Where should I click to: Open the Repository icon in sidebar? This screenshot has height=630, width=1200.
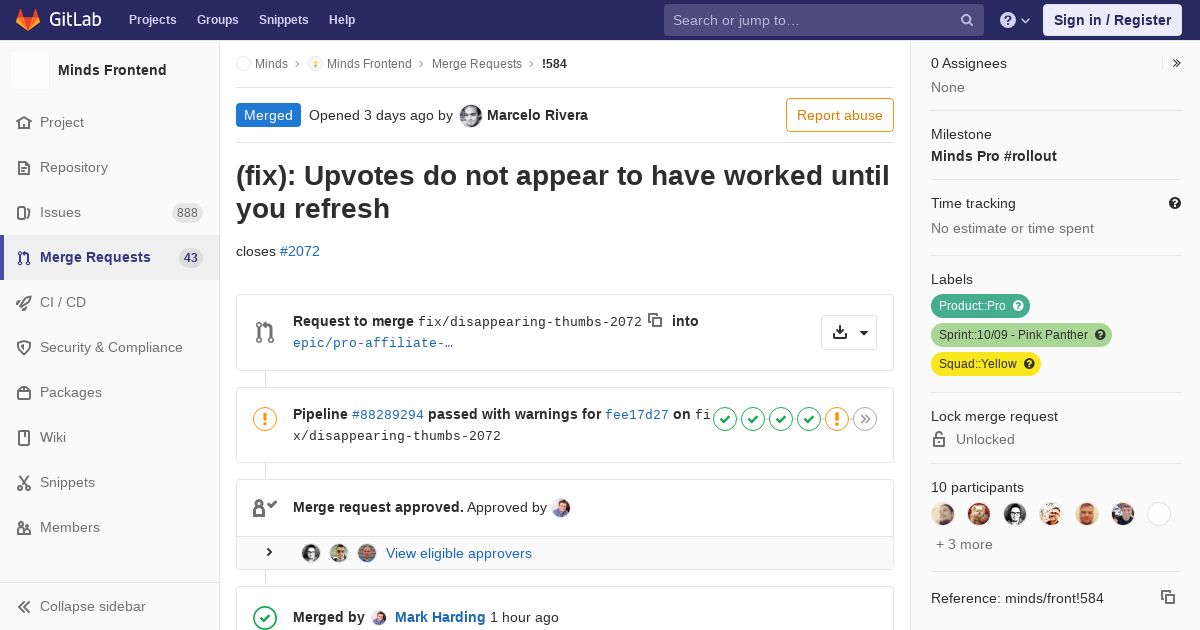click(x=24, y=167)
